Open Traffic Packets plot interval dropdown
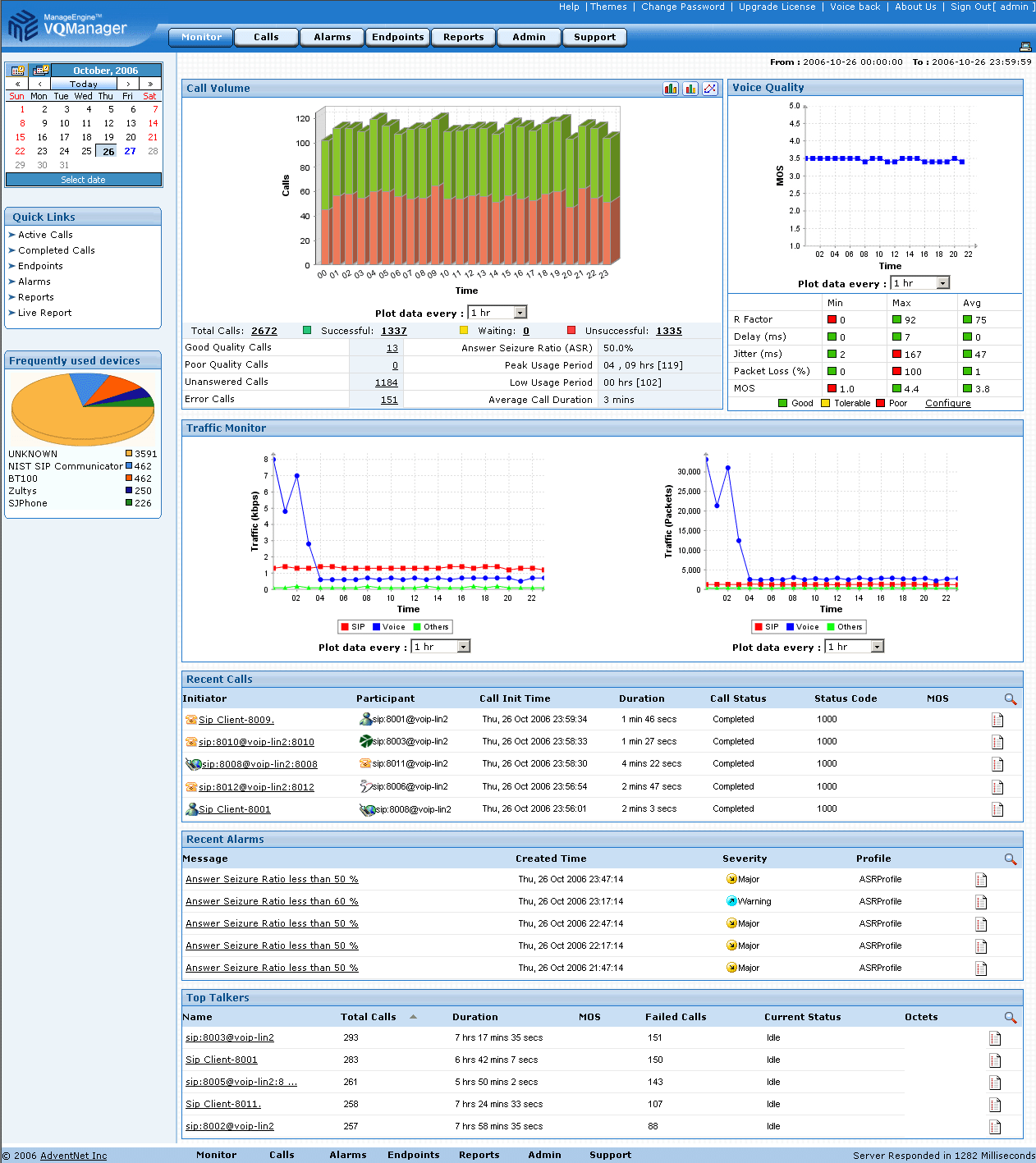The image size is (1036, 1163). (855, 647)
